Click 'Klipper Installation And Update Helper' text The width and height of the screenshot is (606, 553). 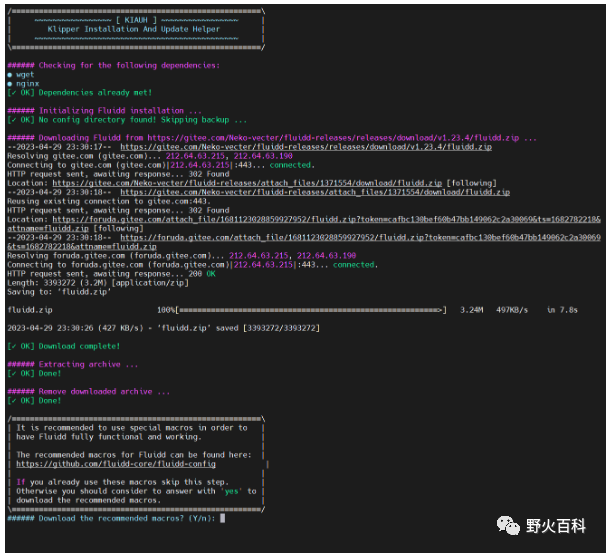[134, 29]
